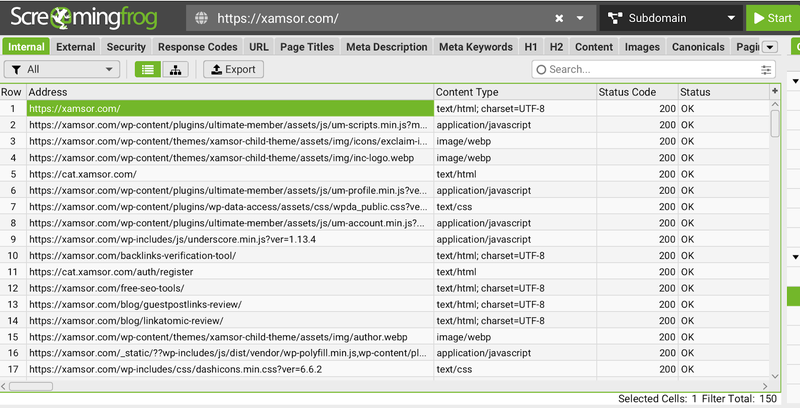Expand the Subdomain mode dropdown

tap(733, 18)
